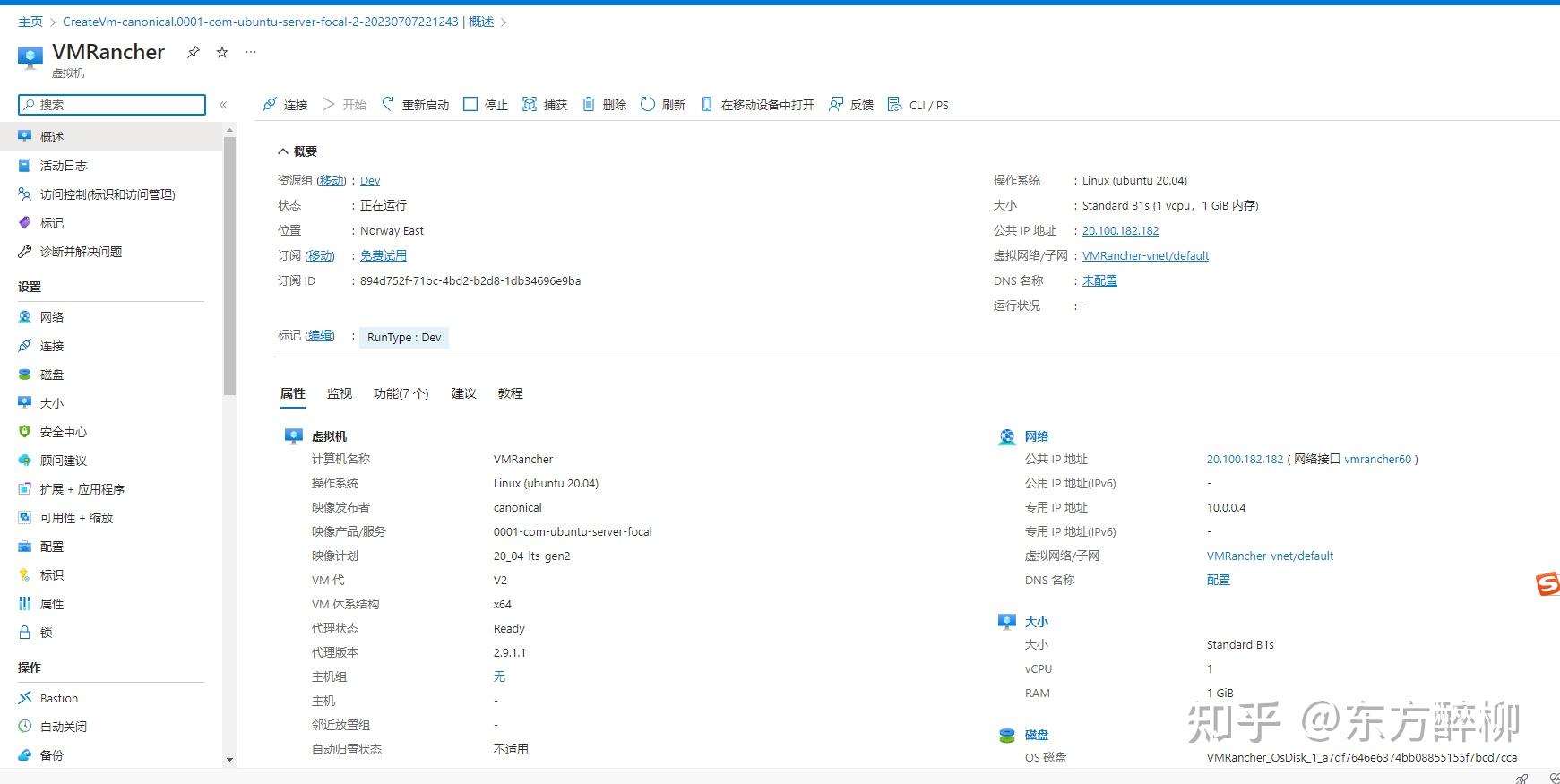The width and height of the screenshot is (1560, 784).
Task: Open CLI / PS
Action: point(918,105)
